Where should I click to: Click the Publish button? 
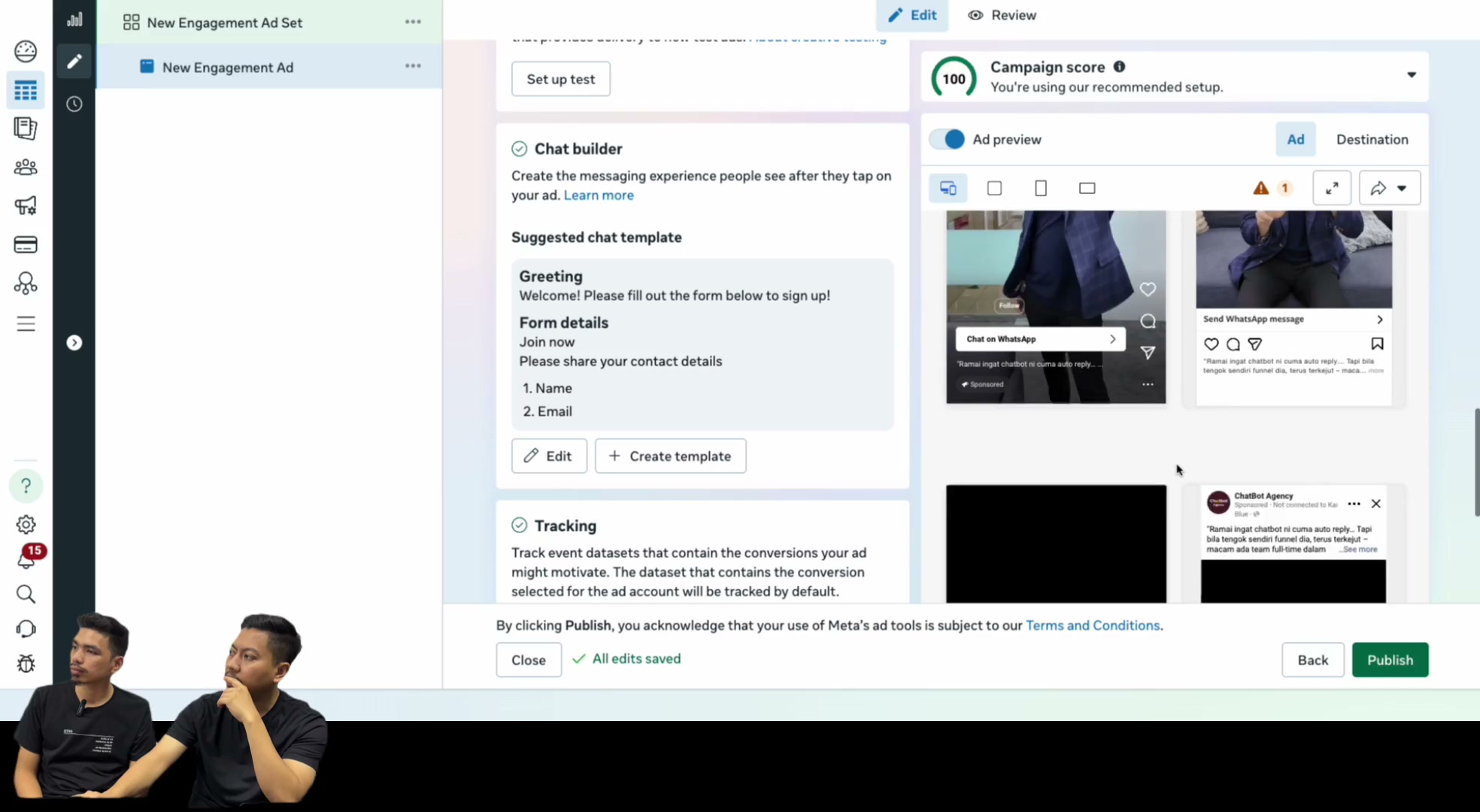point(1390,660)
